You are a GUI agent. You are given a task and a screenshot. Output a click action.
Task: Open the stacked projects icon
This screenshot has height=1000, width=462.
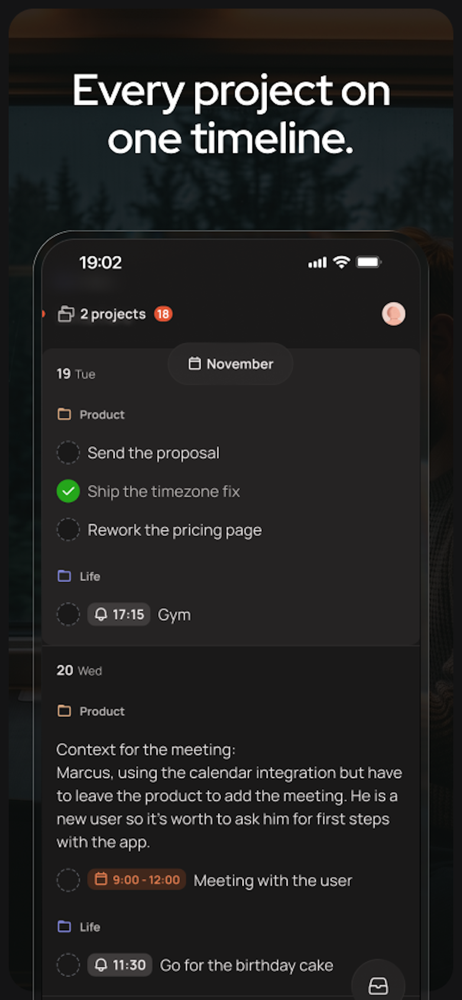coord(66,314)
